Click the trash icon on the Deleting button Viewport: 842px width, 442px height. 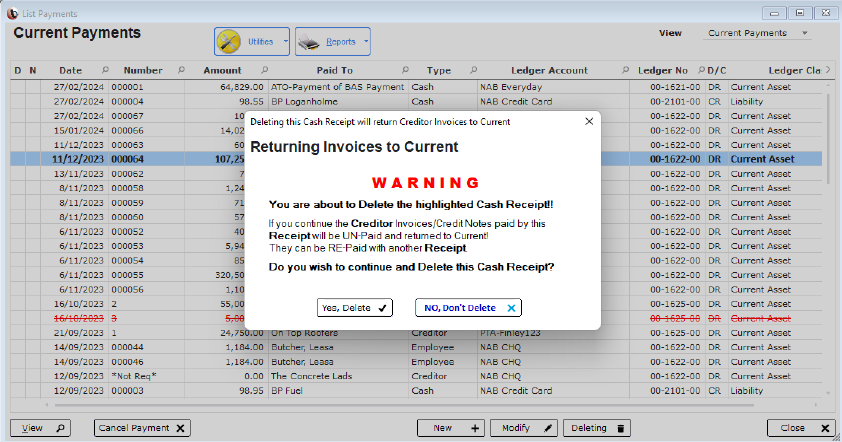pyautogui.click(x=621, y=428)
